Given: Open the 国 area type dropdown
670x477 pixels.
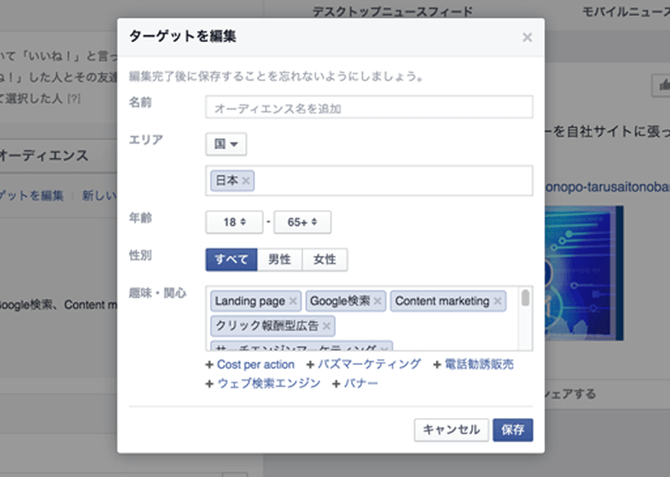Looking at the screenshot, I should (226, 144).
